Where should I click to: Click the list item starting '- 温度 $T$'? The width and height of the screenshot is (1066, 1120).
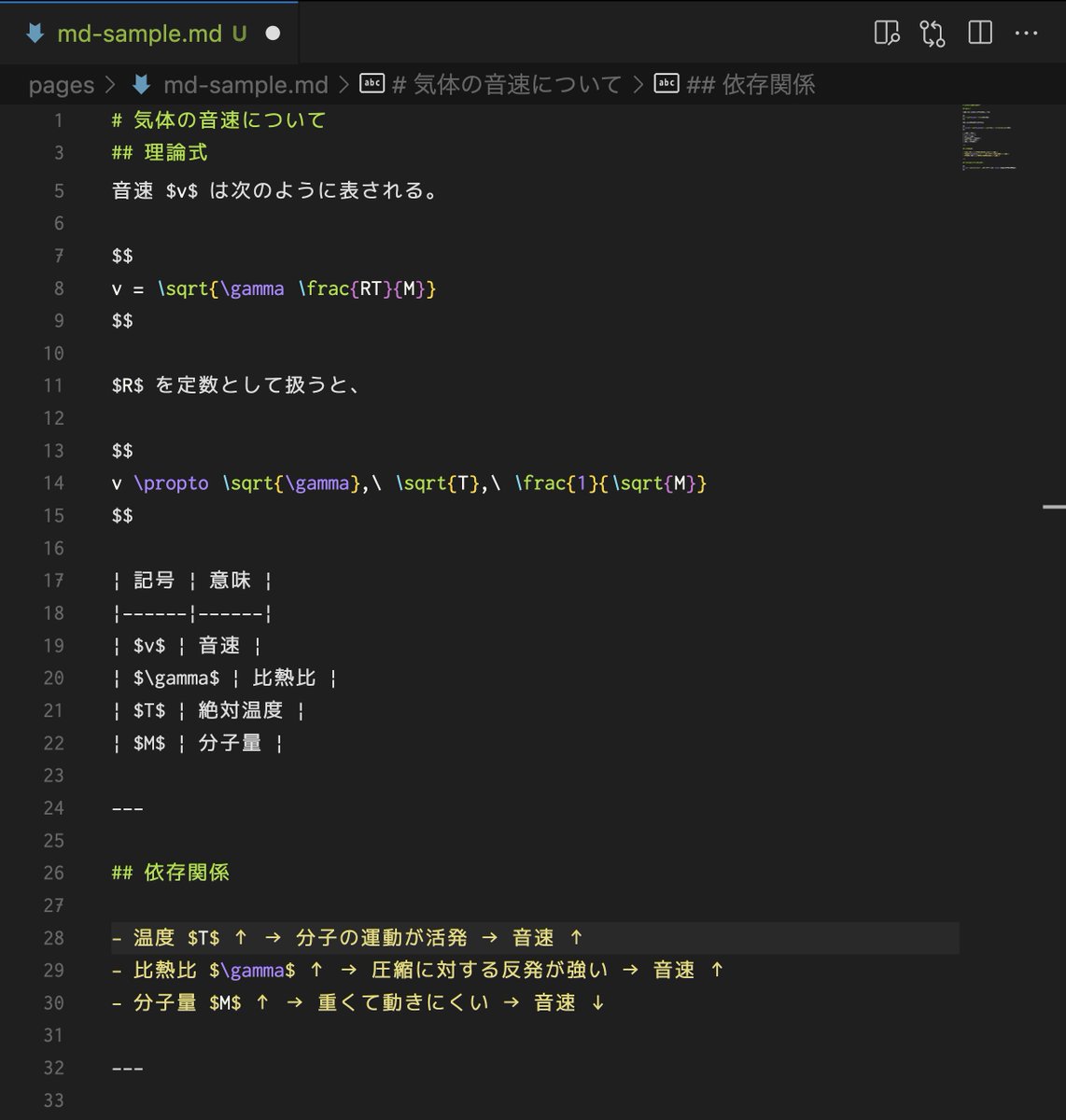coord(347,938)
